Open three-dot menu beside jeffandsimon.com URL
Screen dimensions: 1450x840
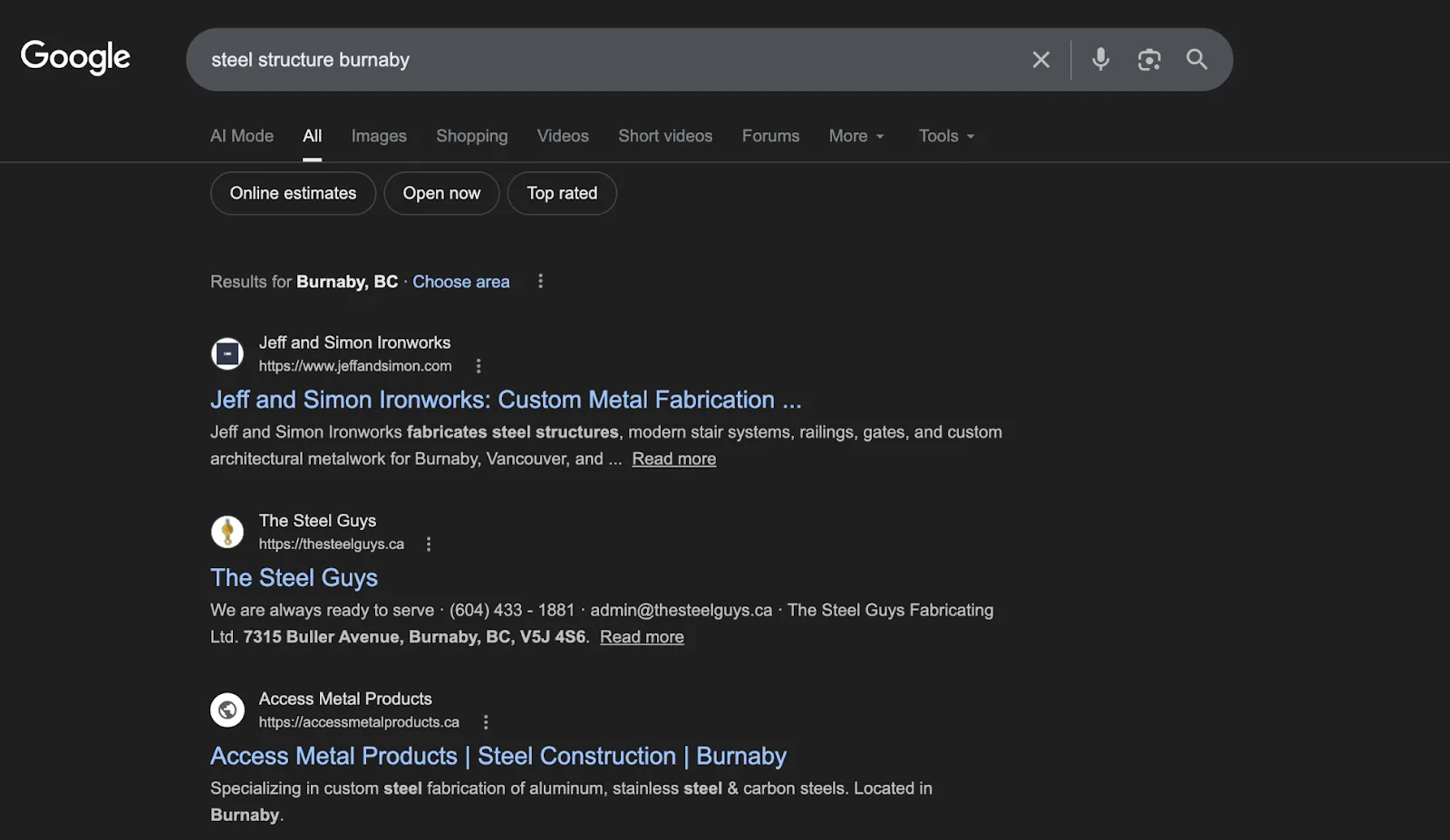[478, 366]
